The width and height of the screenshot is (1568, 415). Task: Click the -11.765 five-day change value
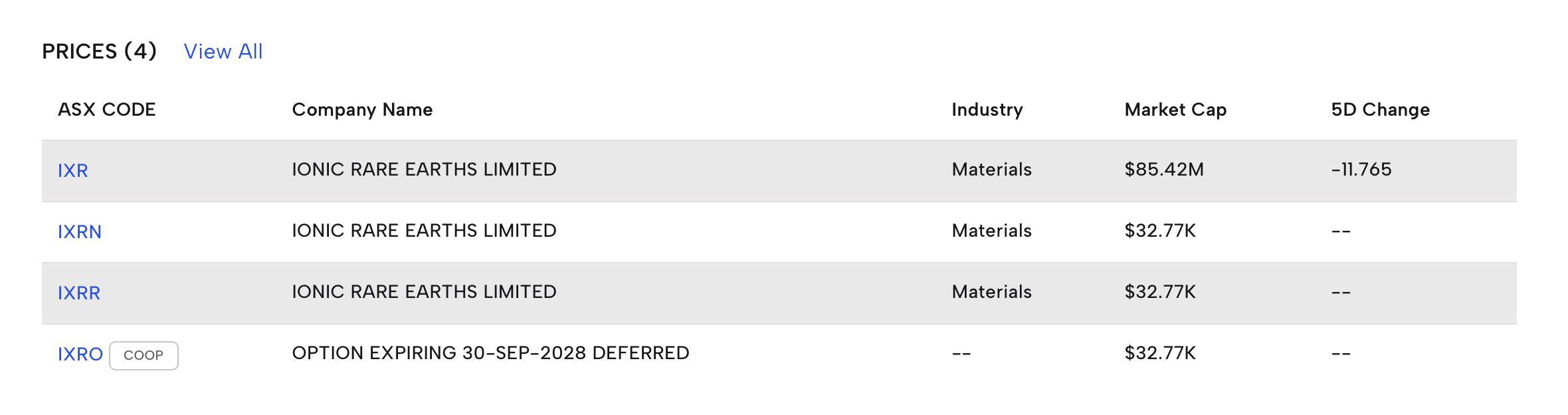point(1361,170)
